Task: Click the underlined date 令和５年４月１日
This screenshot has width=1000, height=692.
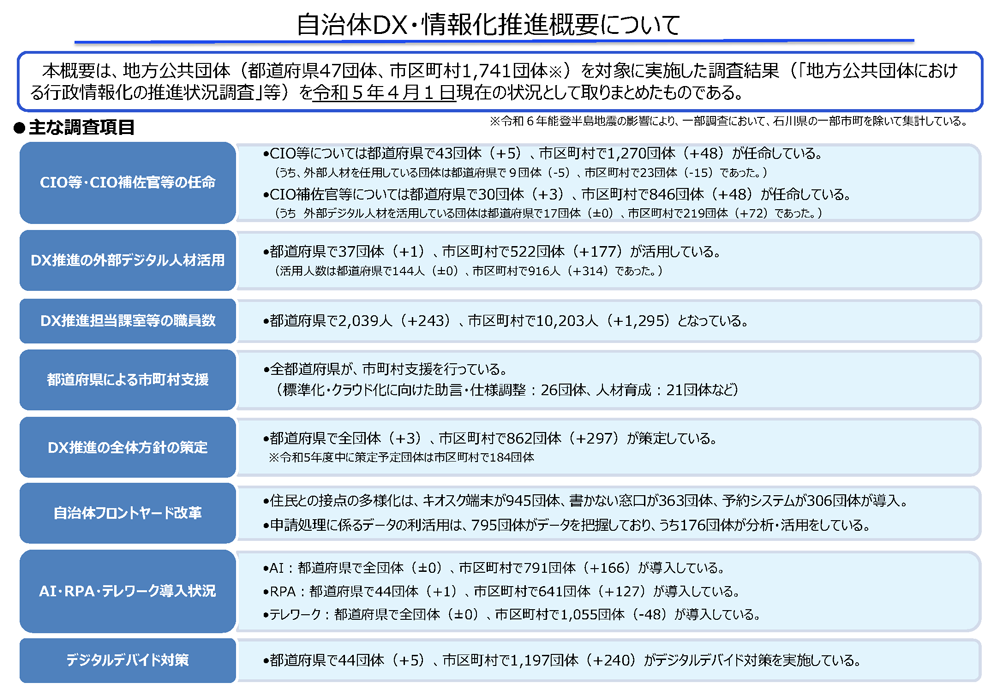Action: pos(384,93)
